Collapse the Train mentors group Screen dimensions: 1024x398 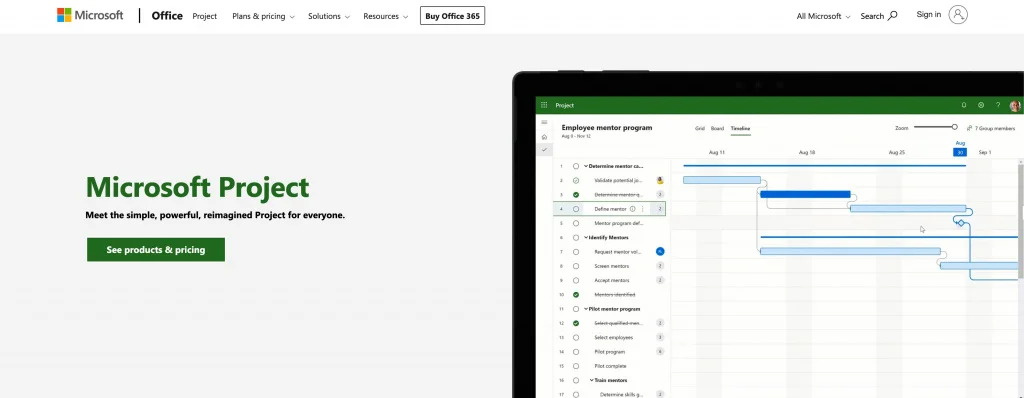tap(592, 380)
